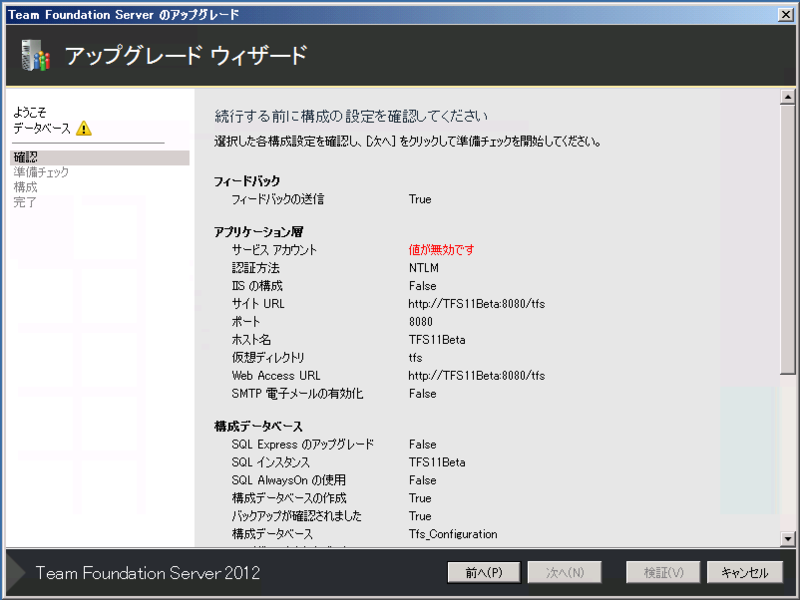Cancel the wizard with キャンセル
800x600 pixels.
[744, 572]
